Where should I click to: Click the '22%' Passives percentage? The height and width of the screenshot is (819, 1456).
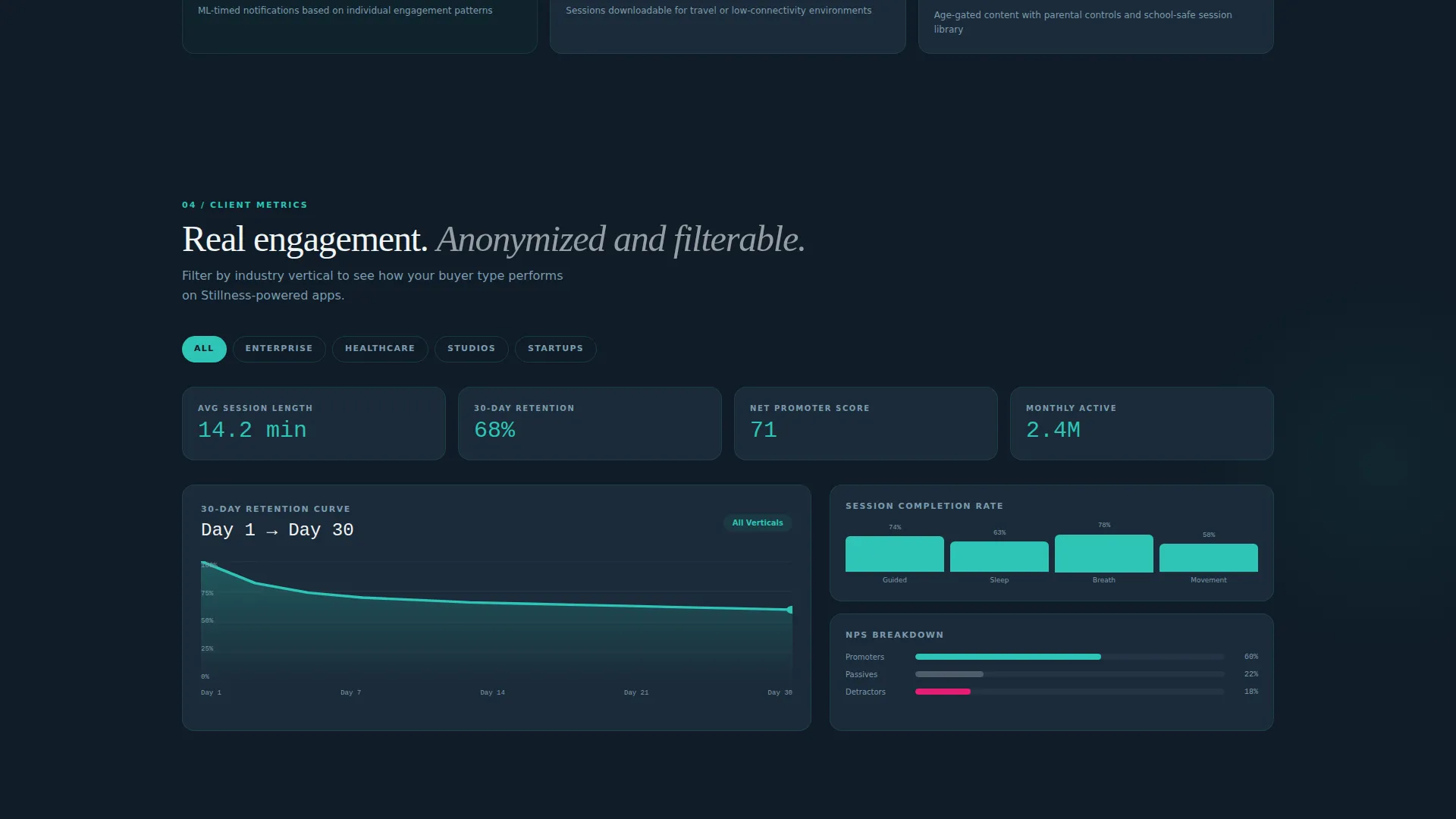[1250, 674]
